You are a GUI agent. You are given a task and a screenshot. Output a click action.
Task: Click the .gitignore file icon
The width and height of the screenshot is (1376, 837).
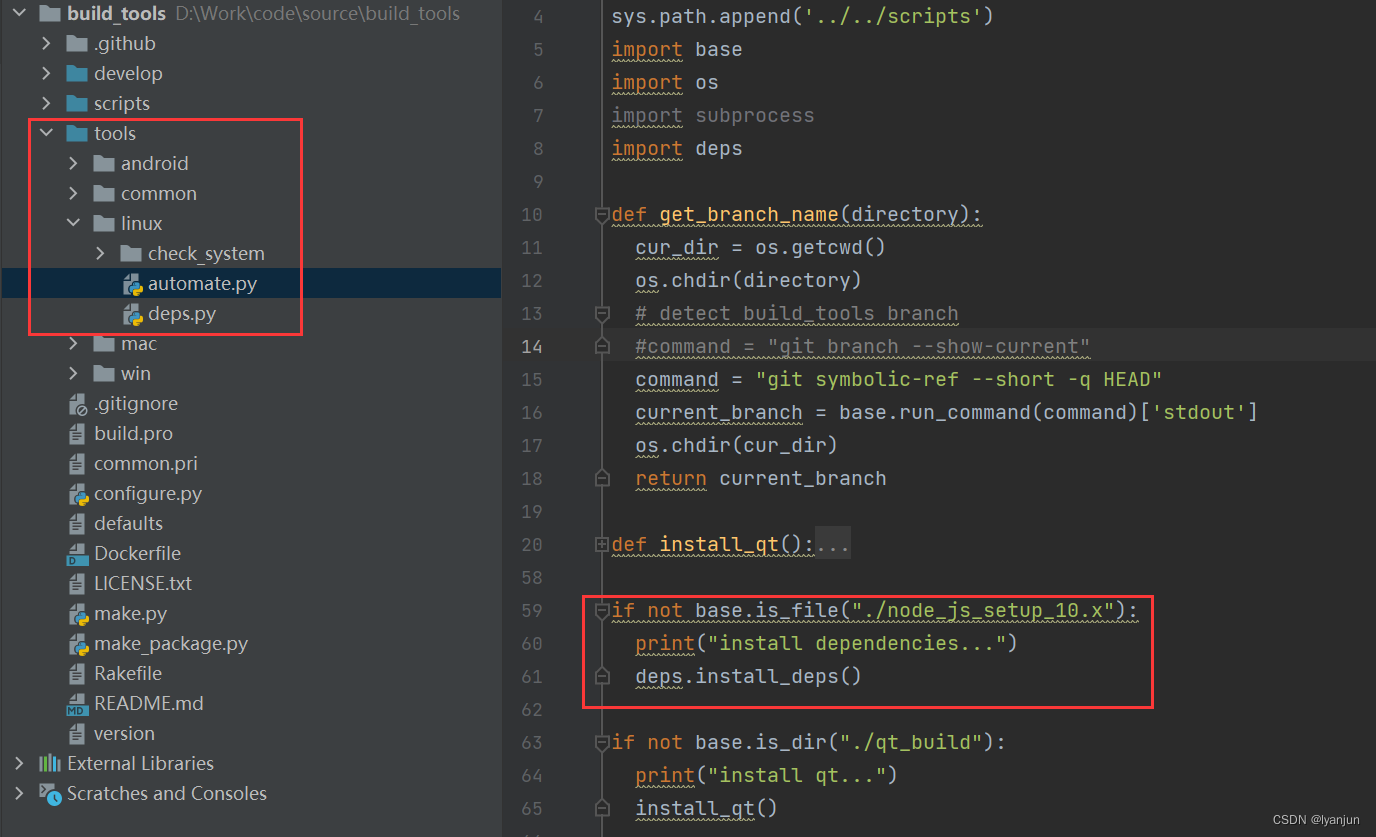pyautogui.click(x=78, y=404)
